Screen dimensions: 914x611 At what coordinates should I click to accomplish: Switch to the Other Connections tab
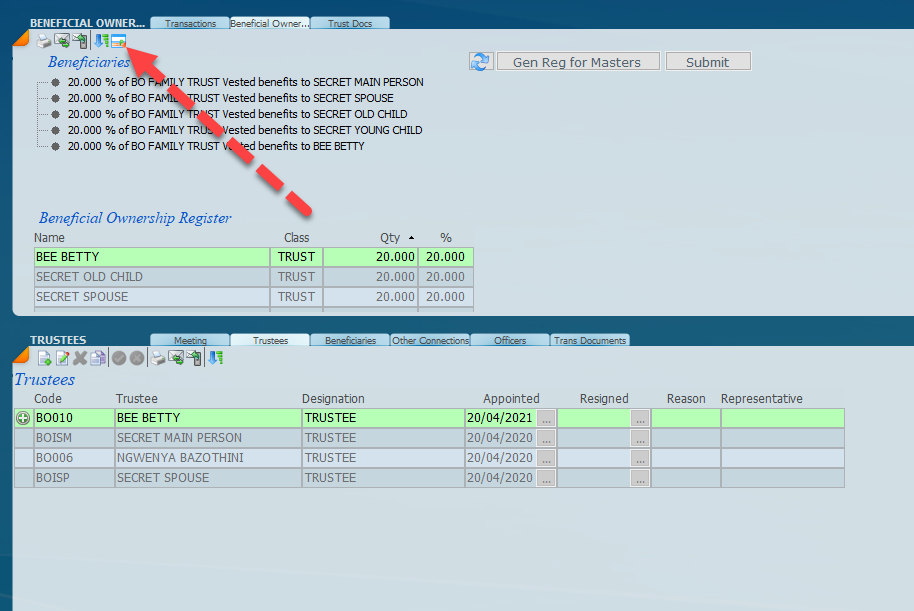coord(430,341)
